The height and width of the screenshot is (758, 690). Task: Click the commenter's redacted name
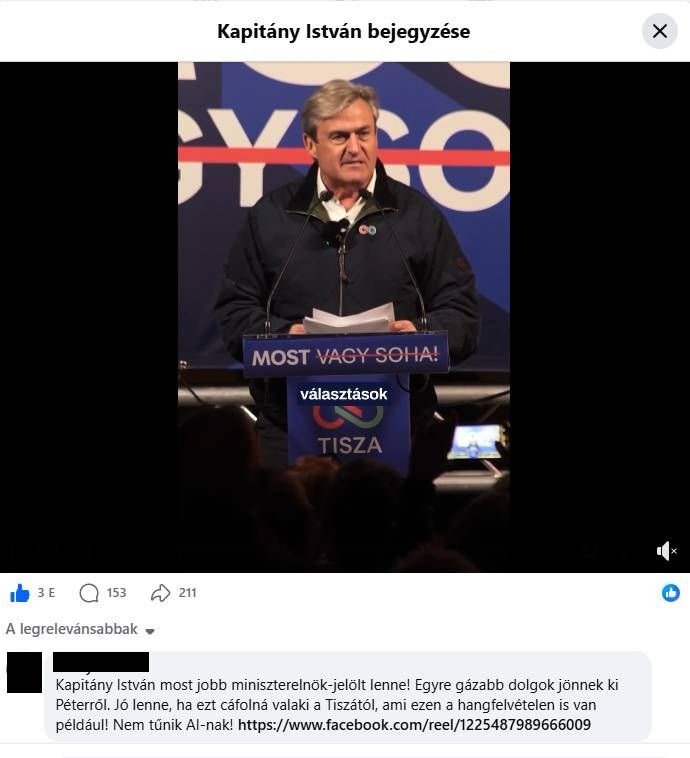pyautogui.click(x=101, y=662)
